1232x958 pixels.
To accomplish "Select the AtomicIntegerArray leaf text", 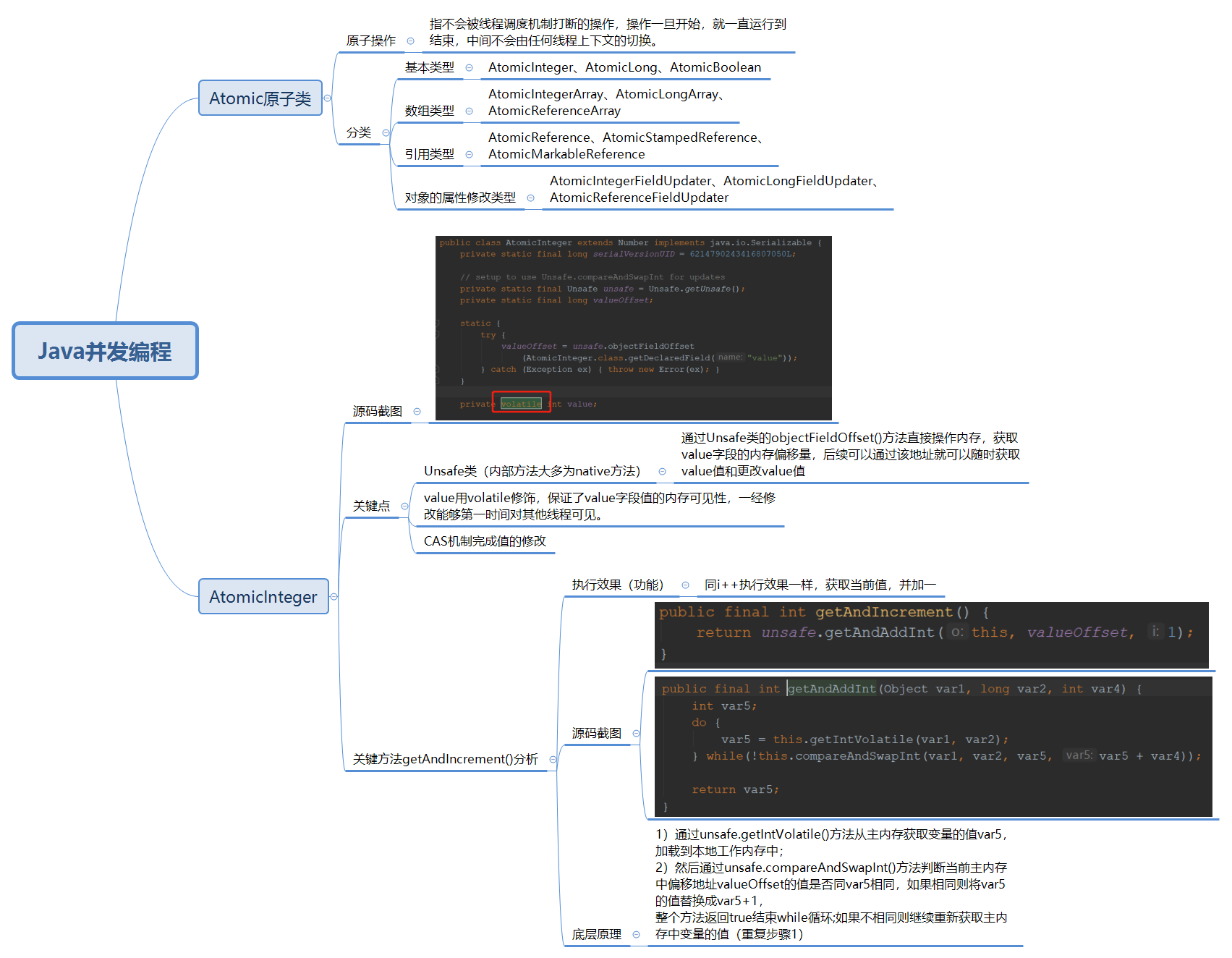I will [608, 102].
